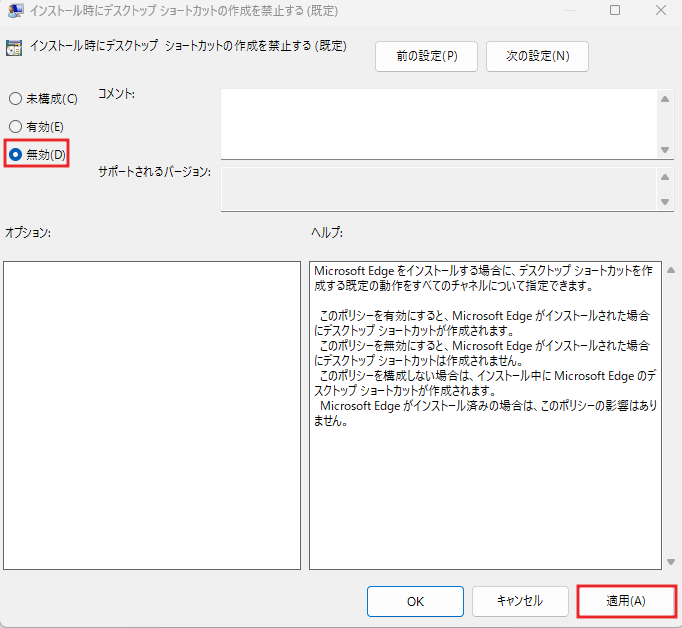Click the サポートされるバージョン box up arrow
The height and width of the screenshot is (628, 682).
click(665, 177)
